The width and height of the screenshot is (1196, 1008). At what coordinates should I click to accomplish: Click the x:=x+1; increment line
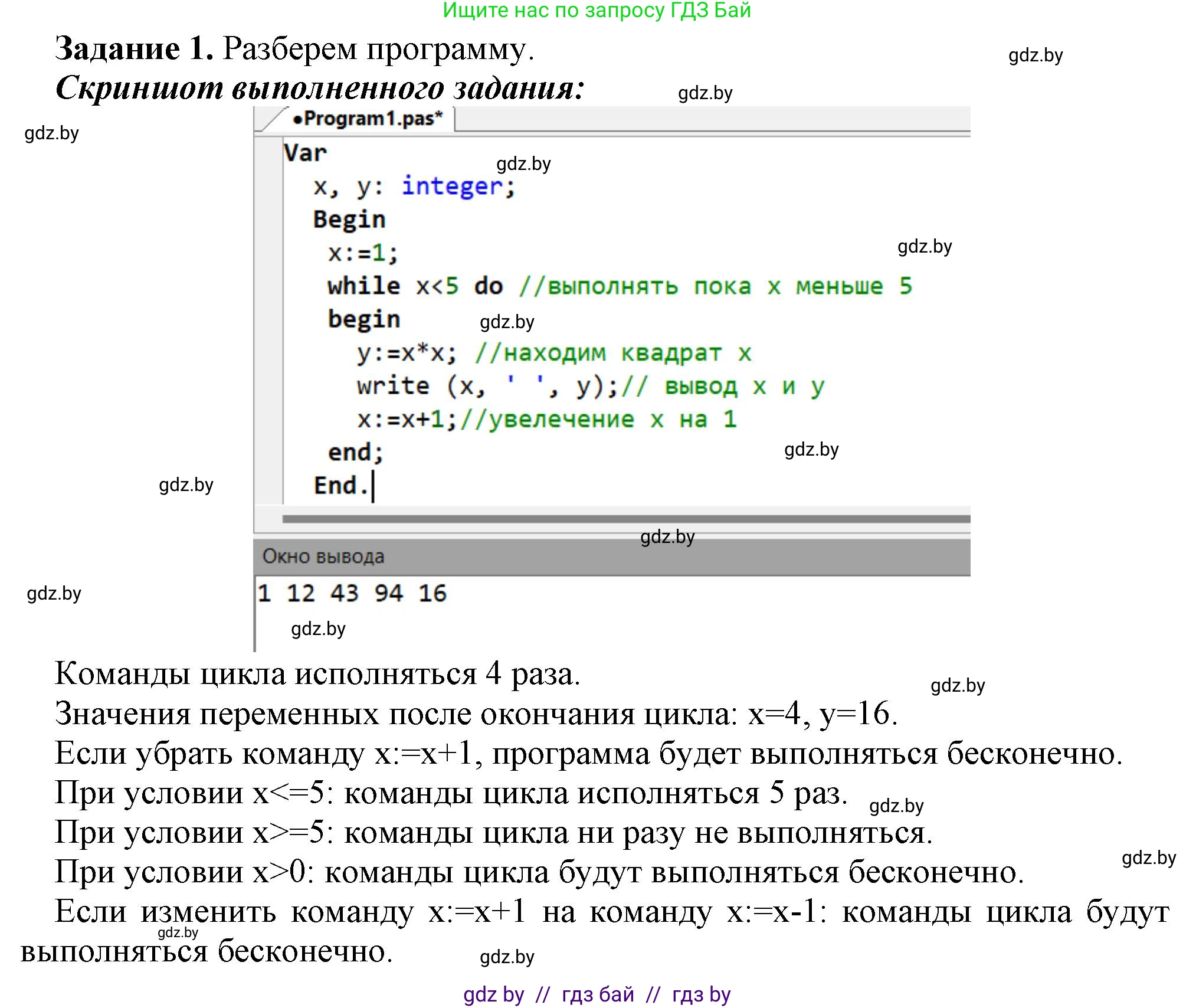pos(407,419)
